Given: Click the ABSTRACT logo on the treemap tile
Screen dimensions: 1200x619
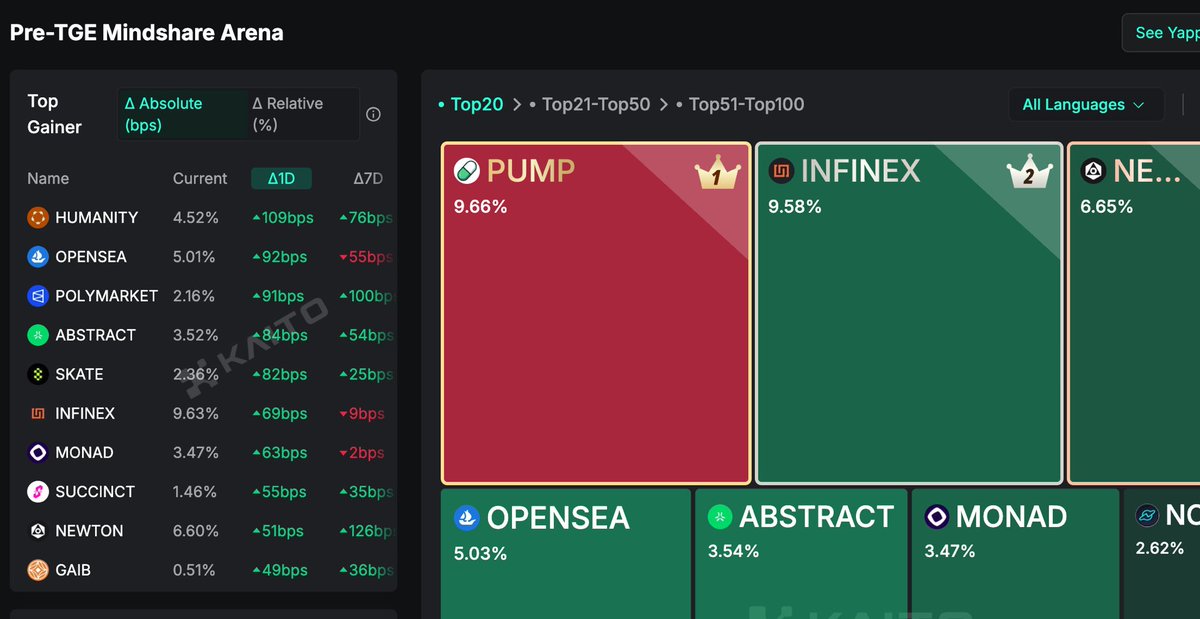Looking at the screenshot, I should point(720,517).
